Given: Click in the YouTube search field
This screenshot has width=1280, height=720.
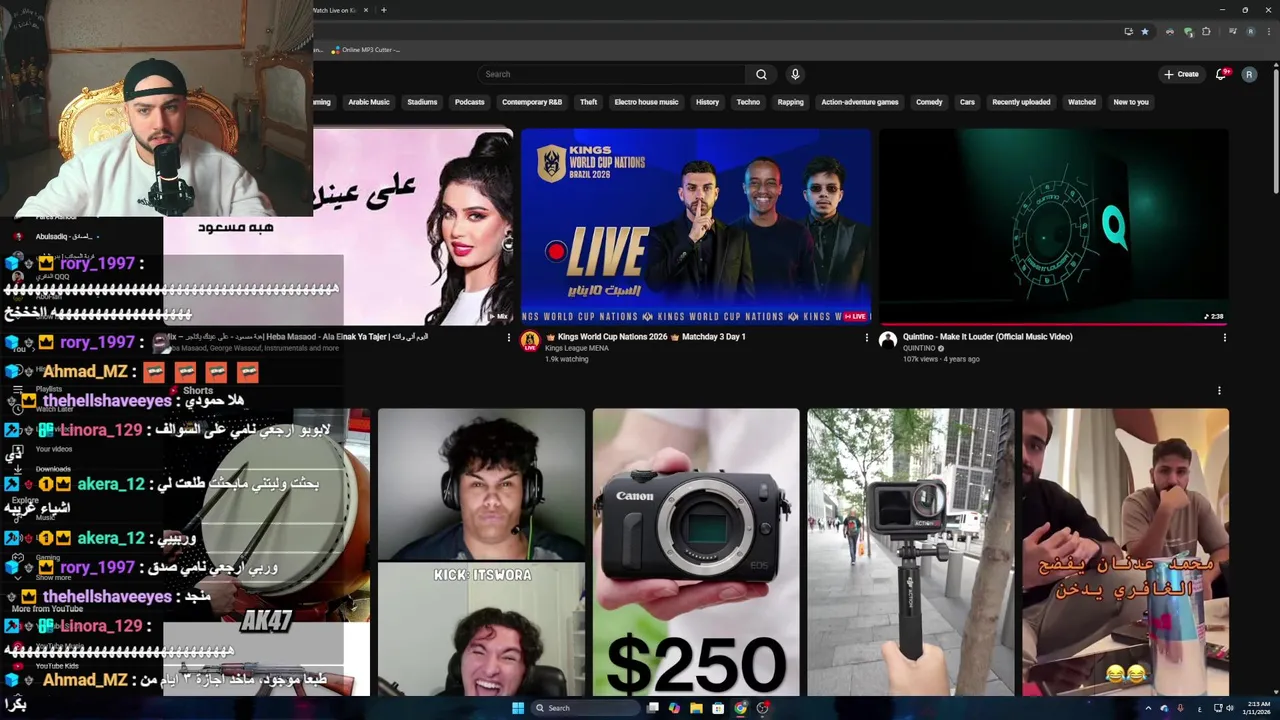Looking at the screenshot, I should [x=612, y=74].
